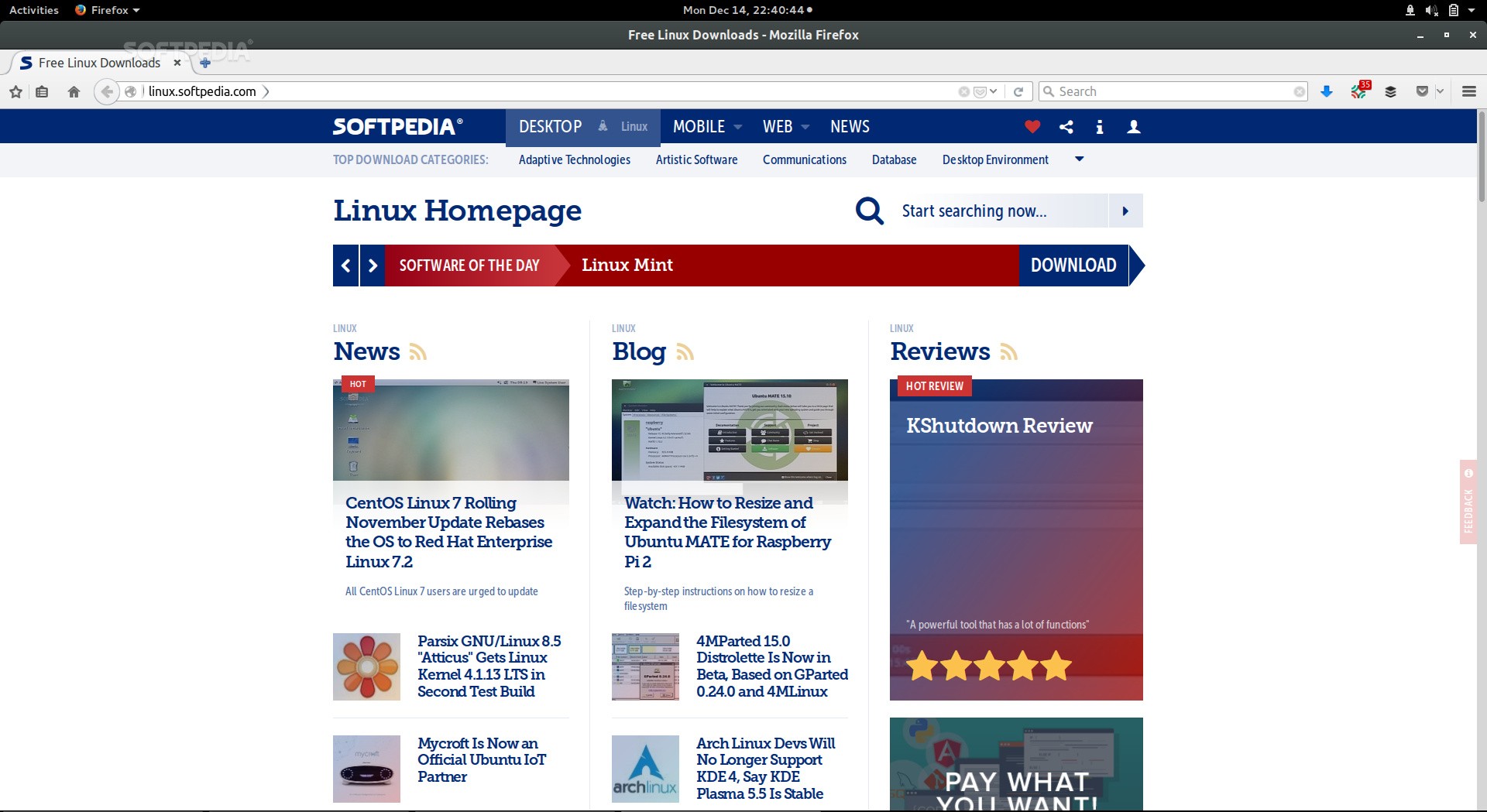
Task: Close the Free Linux Downloads tab
Action: point(177,63)
